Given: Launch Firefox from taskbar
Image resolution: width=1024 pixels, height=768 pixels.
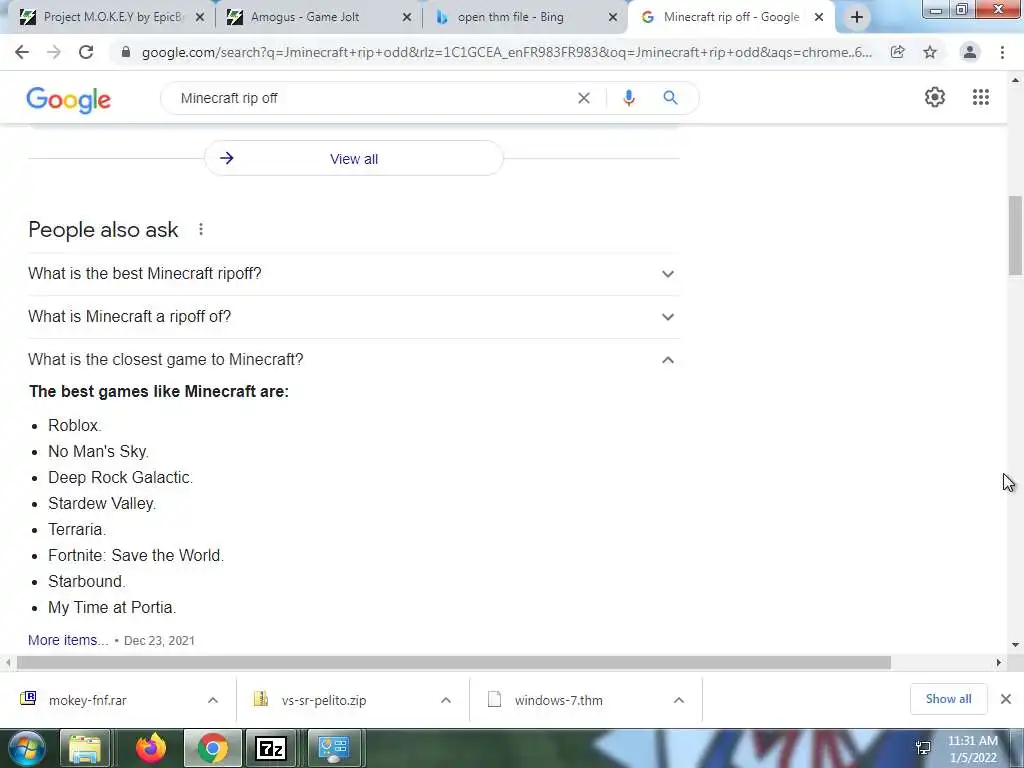Looking at the screenshot, I should click(x=151, y=748).
